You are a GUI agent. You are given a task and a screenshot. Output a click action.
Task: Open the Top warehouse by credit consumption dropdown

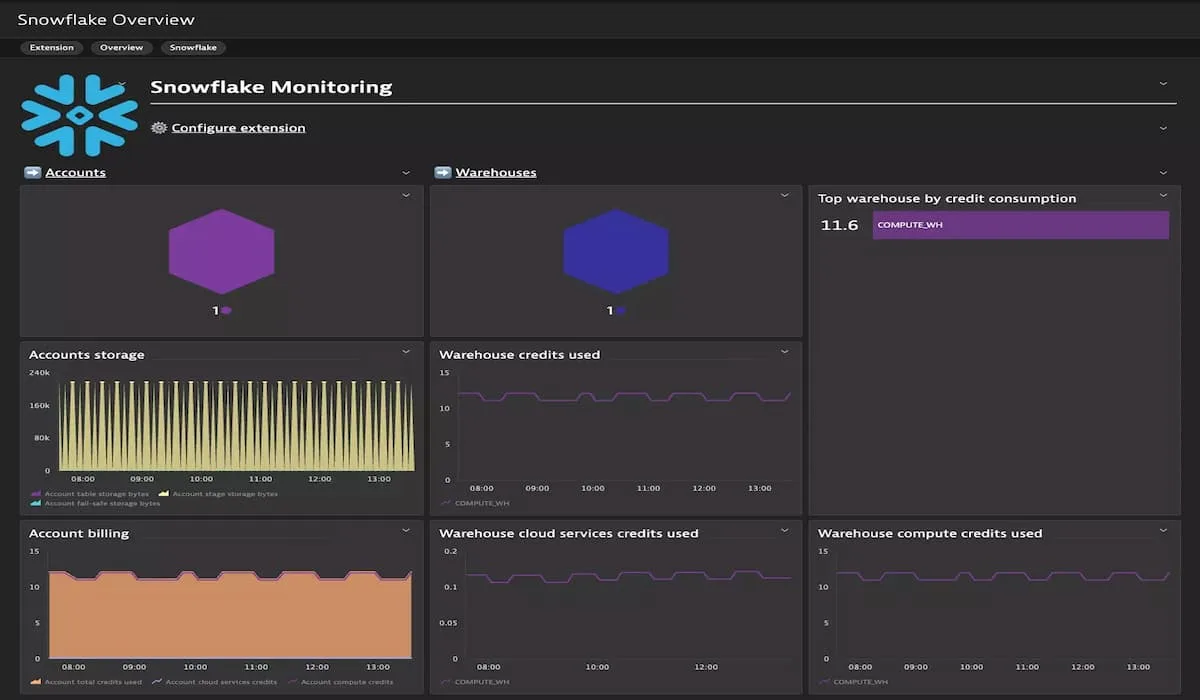(1163, 197)
